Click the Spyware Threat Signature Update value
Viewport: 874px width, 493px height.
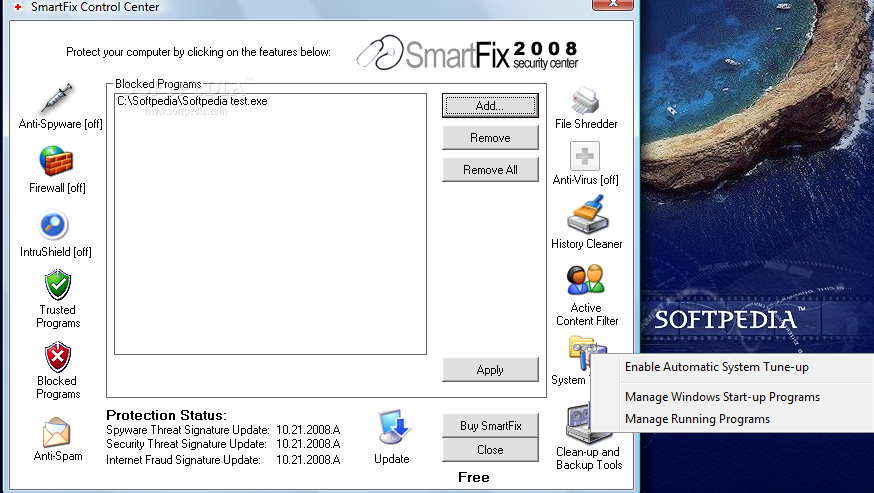[308, 430]
